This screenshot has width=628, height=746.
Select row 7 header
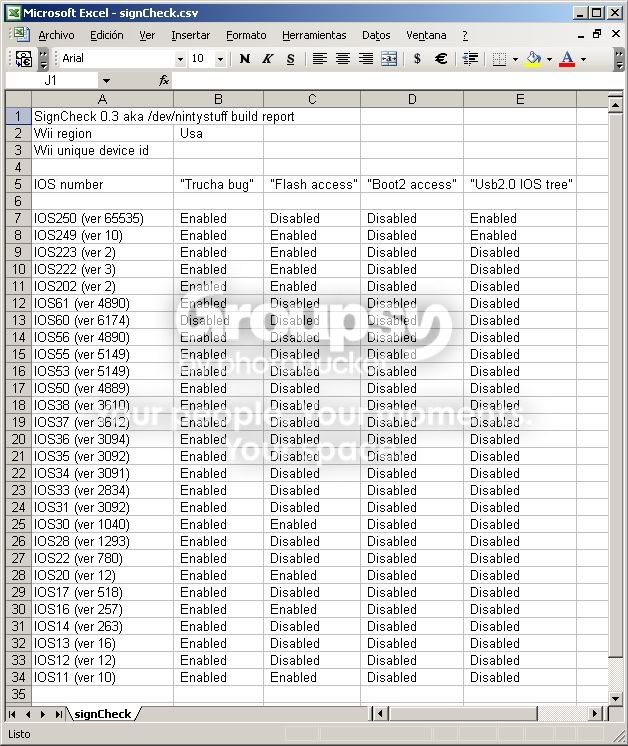pos(18,218)
